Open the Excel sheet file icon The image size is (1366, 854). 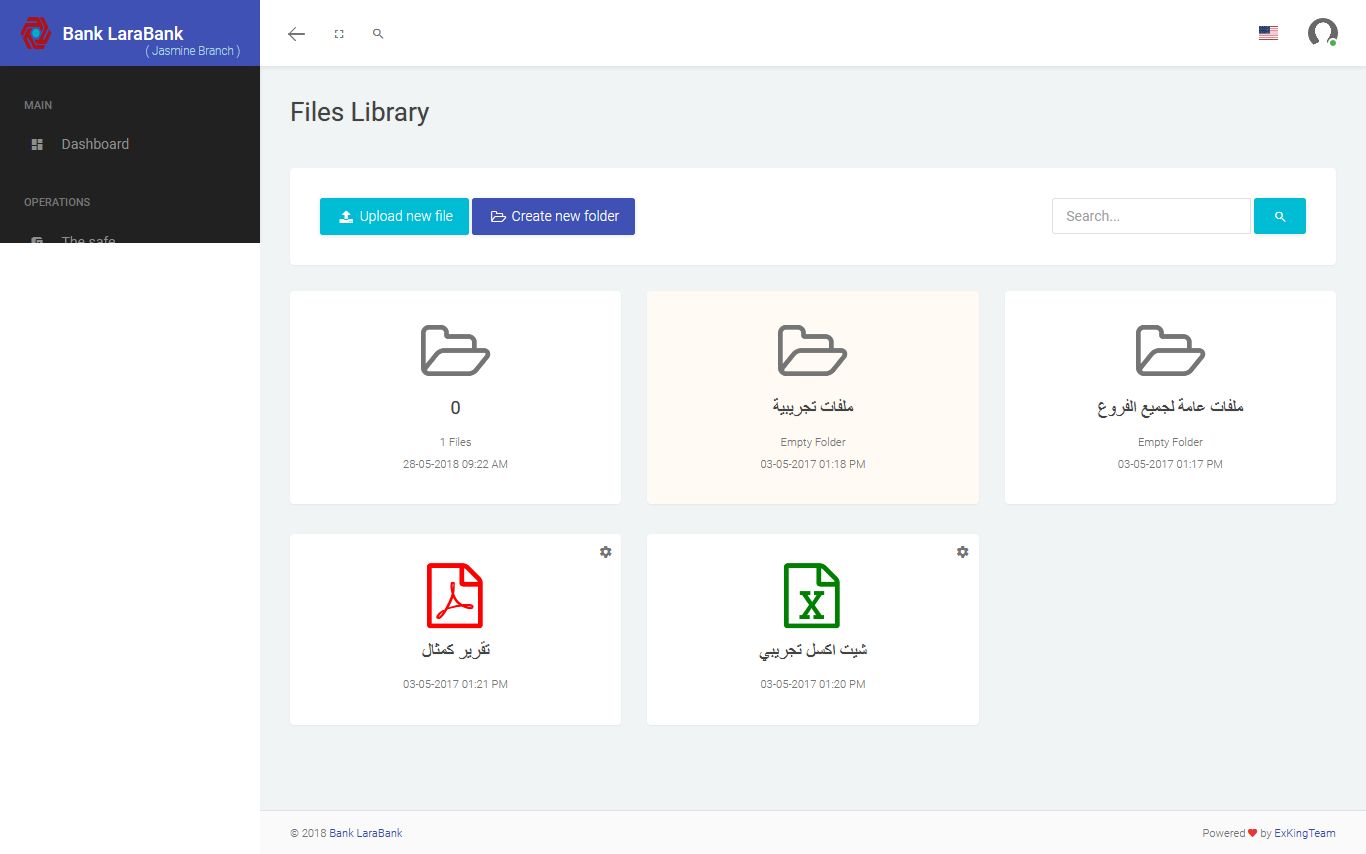click(x=812, y=595)
